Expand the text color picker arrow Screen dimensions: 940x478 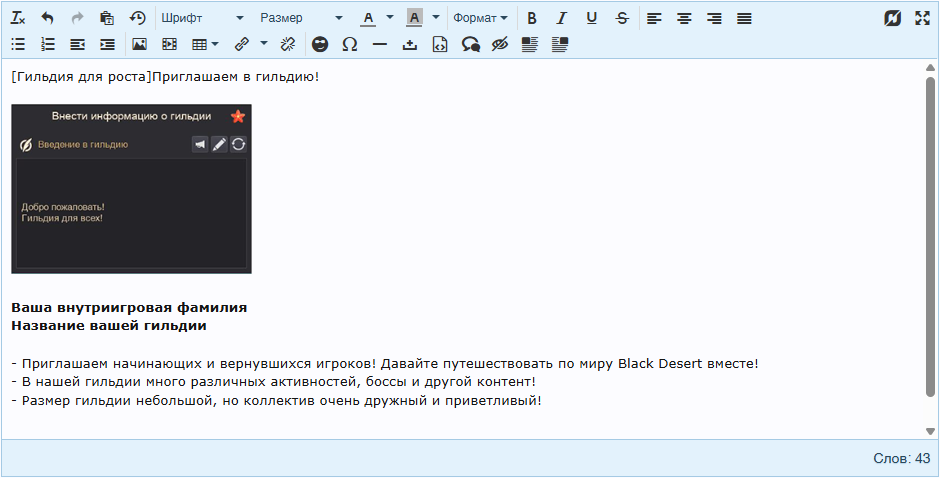pos(390,17)
